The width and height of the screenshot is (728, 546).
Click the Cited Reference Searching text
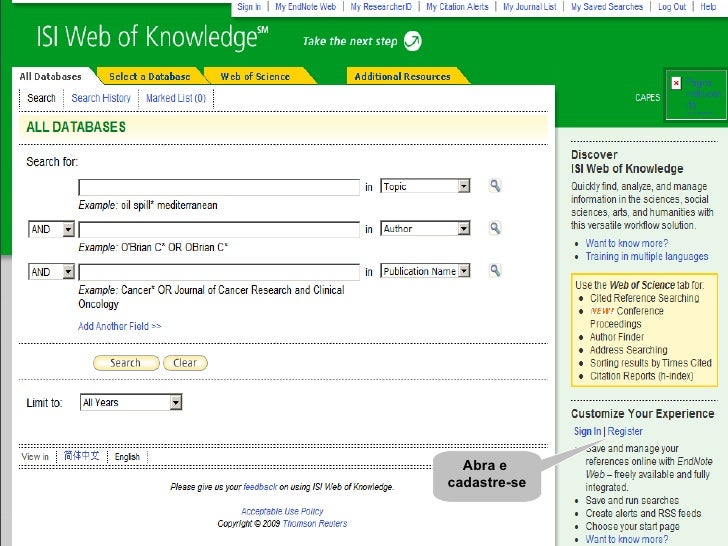tap(644, 298)
